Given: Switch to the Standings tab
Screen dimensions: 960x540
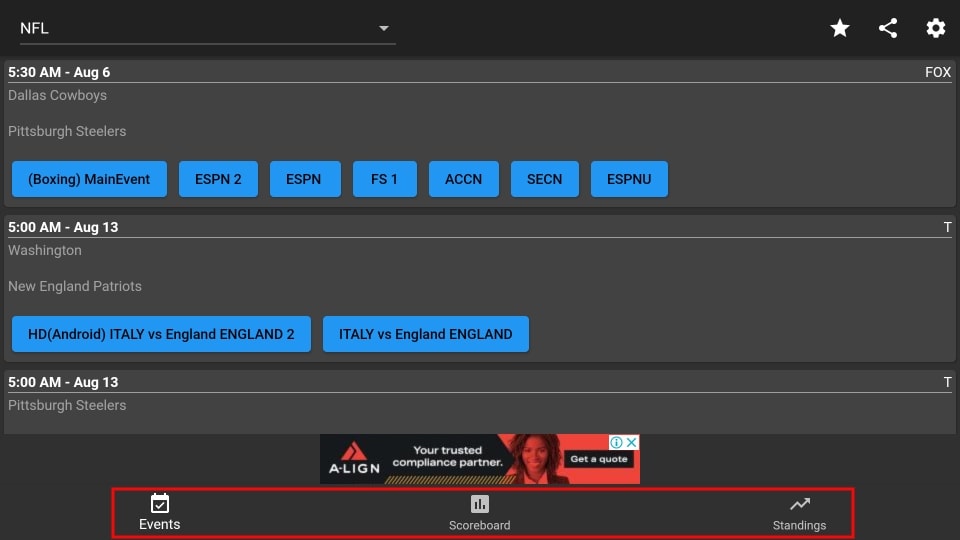Looking at the screenshot, I should pyautogui.click(x=799, y=513).
